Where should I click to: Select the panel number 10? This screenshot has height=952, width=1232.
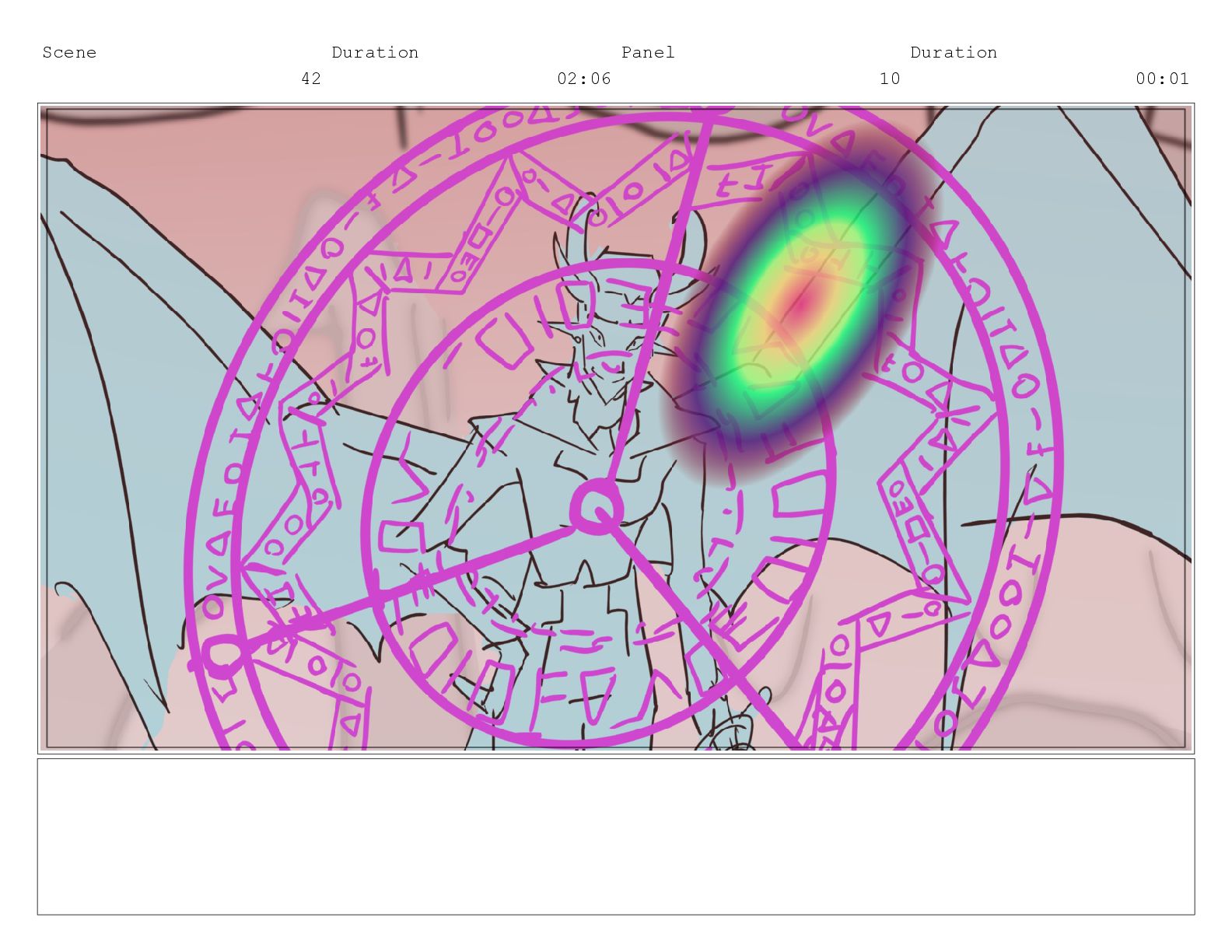[890, 79]
